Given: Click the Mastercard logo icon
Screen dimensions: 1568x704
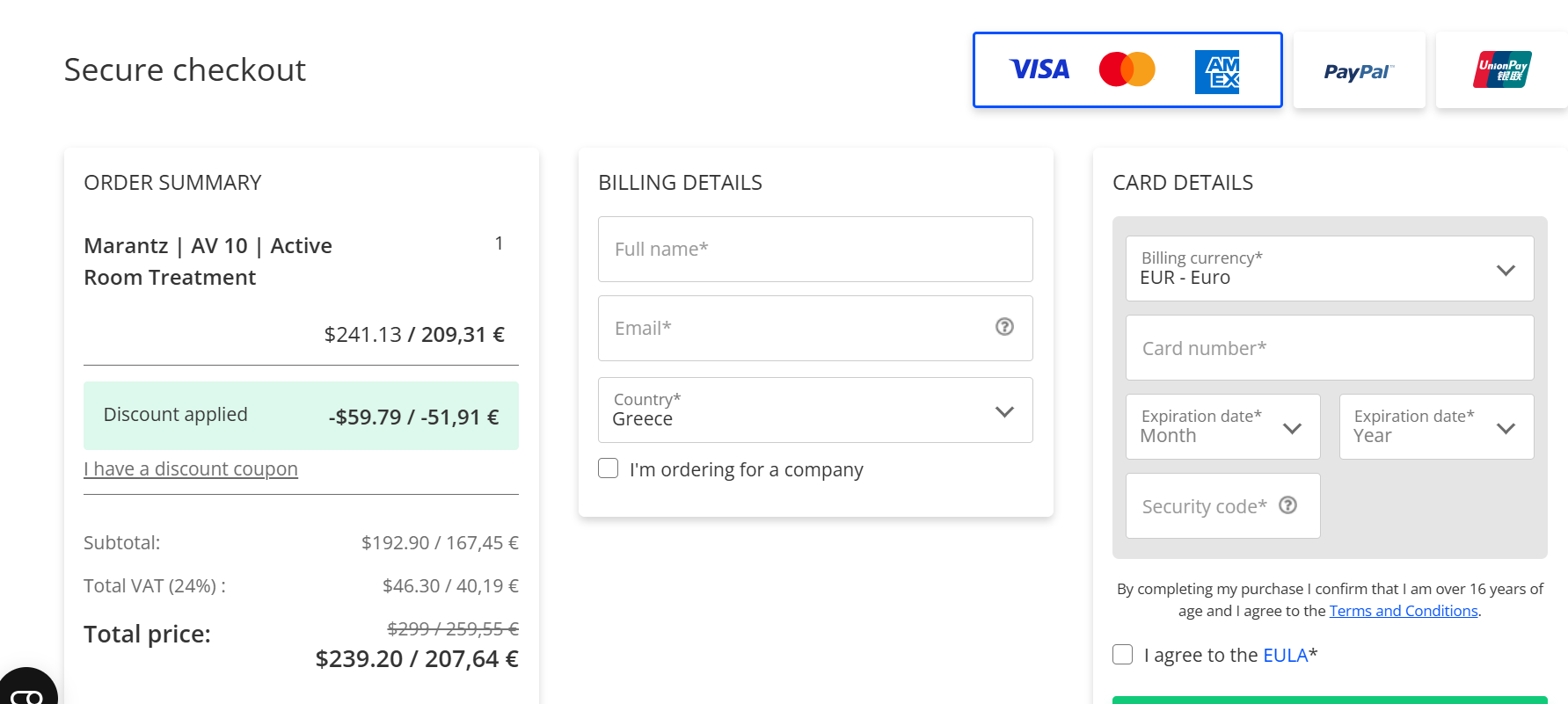Looking at the screenshot, I should tap(1127, 69).
